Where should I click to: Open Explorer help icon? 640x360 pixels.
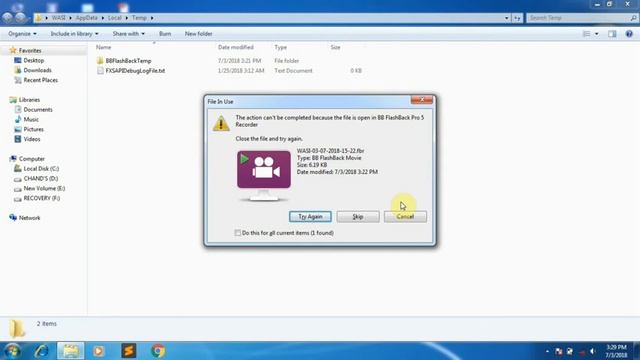pyautogui.click(x=629, y=34)
